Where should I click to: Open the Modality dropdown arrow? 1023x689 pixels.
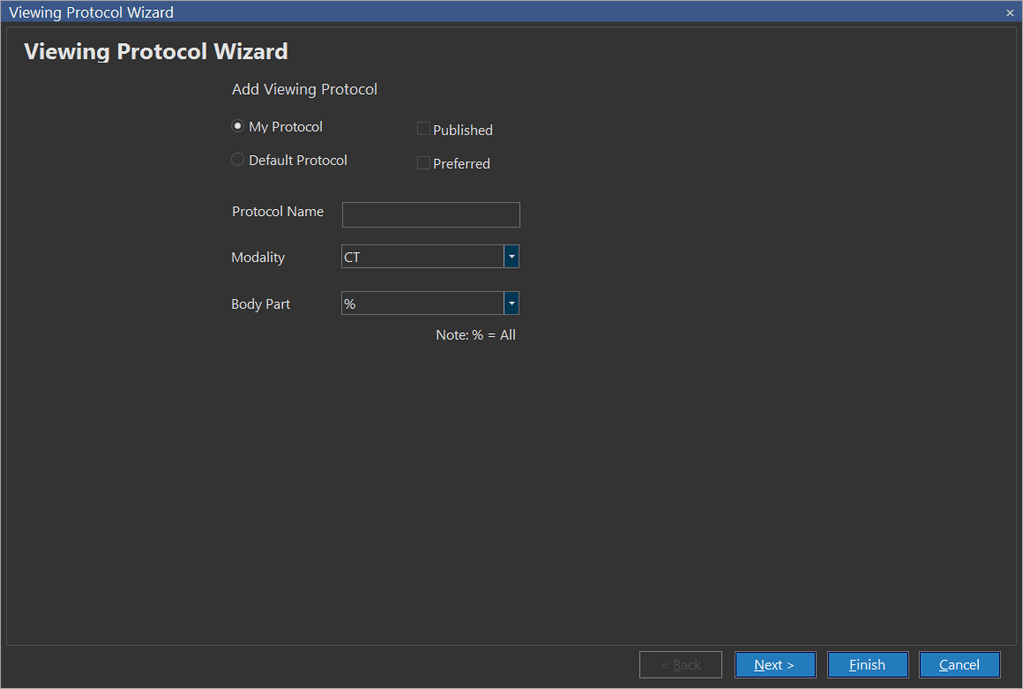click(x=511, y=257)
